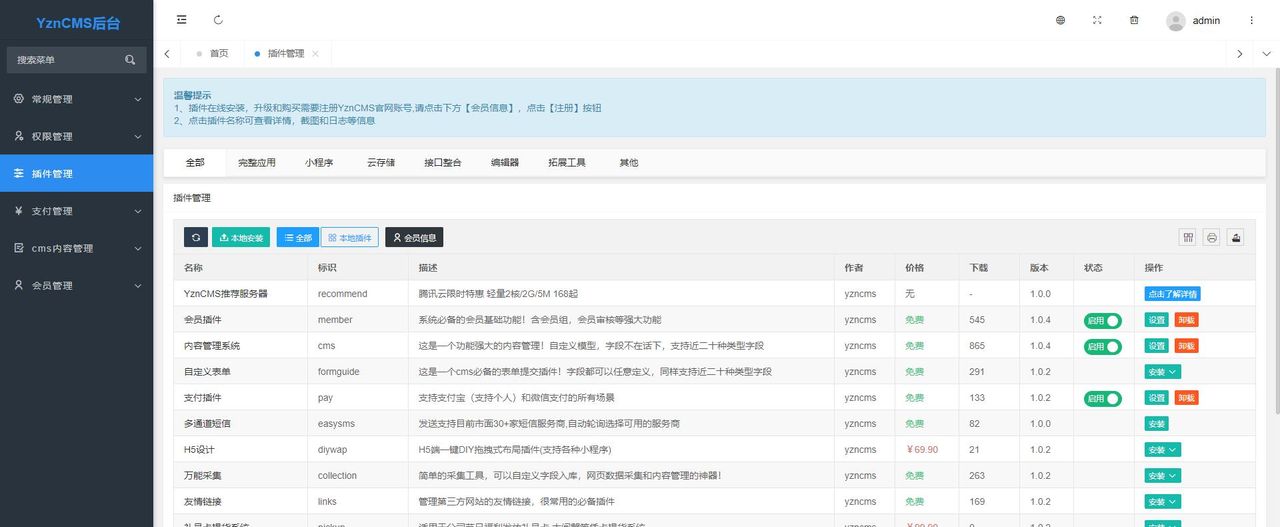Click the trash clear-cache icon in header
Viewport: 1280px width, 527px height.
point(1134,20)
